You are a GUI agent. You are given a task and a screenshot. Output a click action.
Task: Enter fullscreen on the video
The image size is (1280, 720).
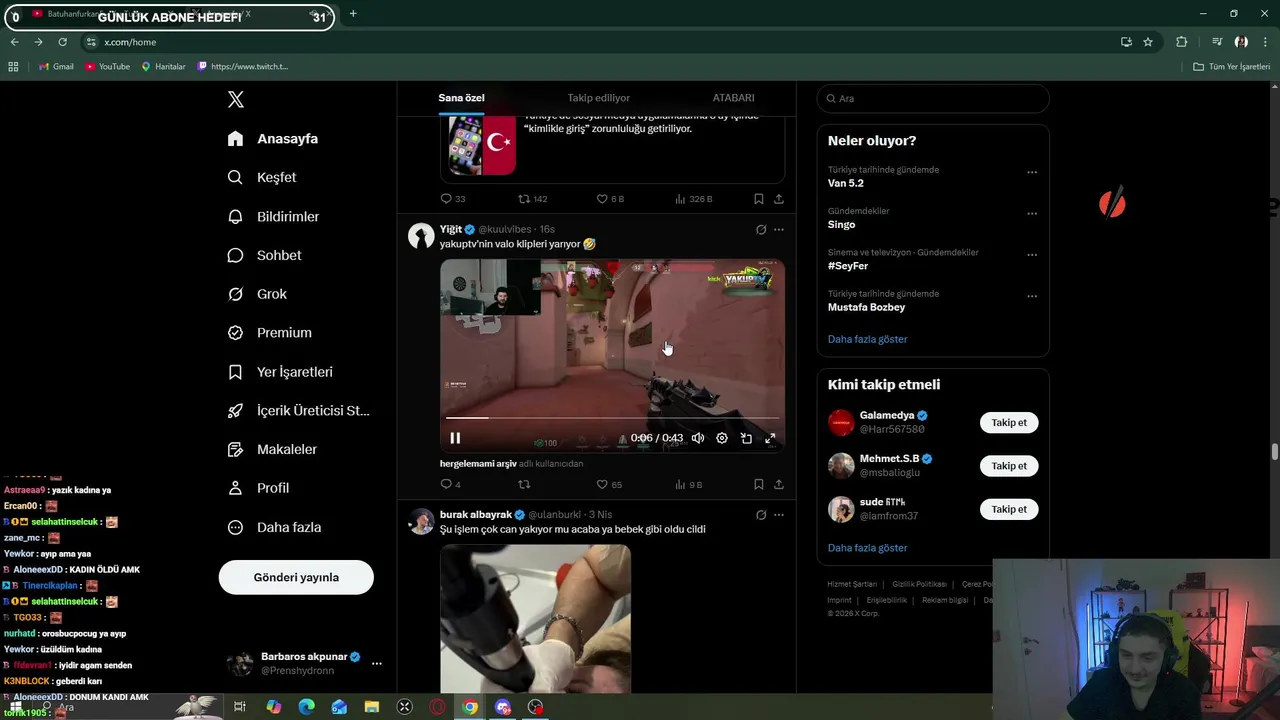pos(770,438)
